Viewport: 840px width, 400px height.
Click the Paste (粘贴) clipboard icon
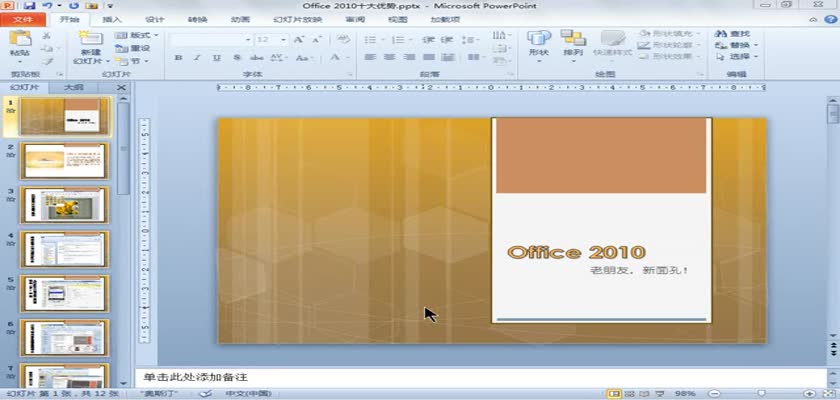(x=20, y=39)
